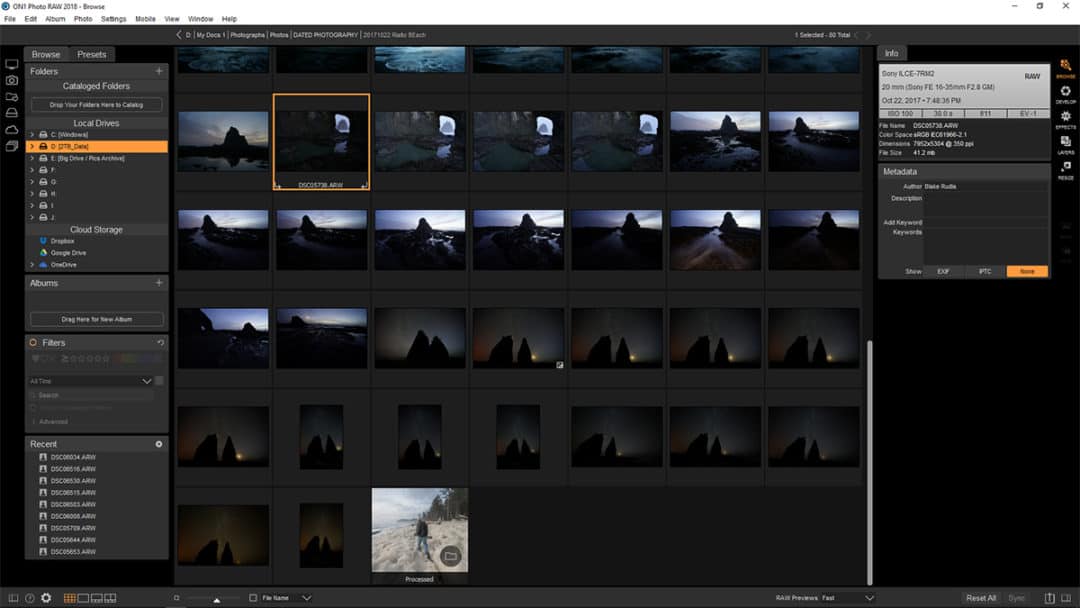This screenshot has height=608, width=1080.
Task: Select the Info tab
Action: click(891, 53)
